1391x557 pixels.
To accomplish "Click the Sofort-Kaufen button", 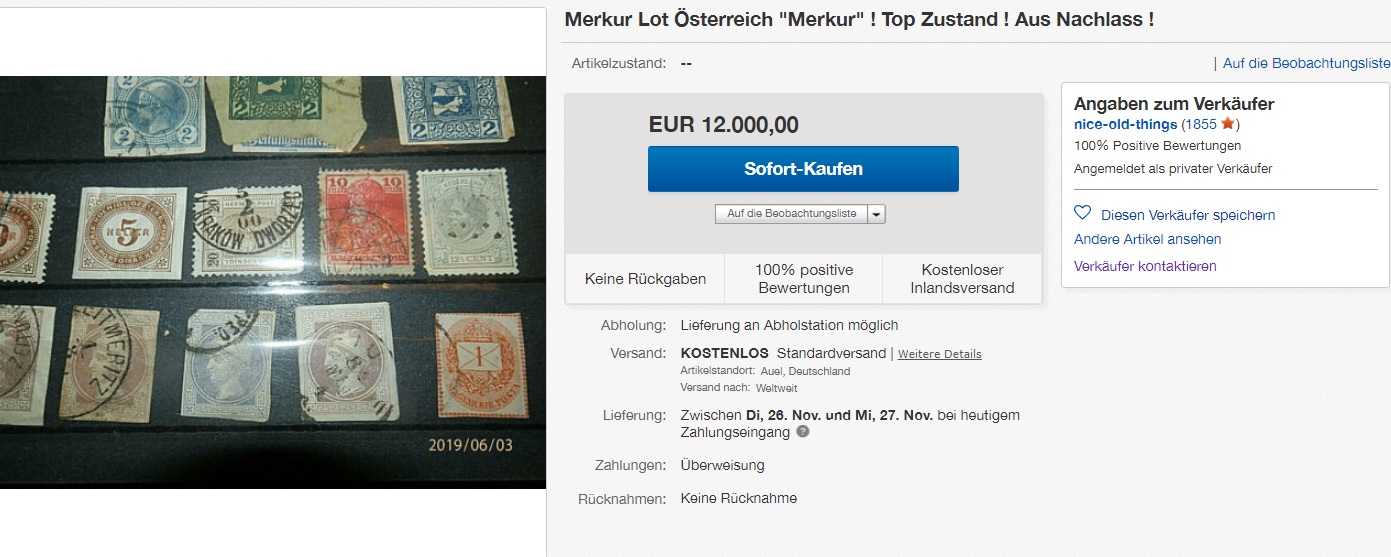I will pos(803,169).
